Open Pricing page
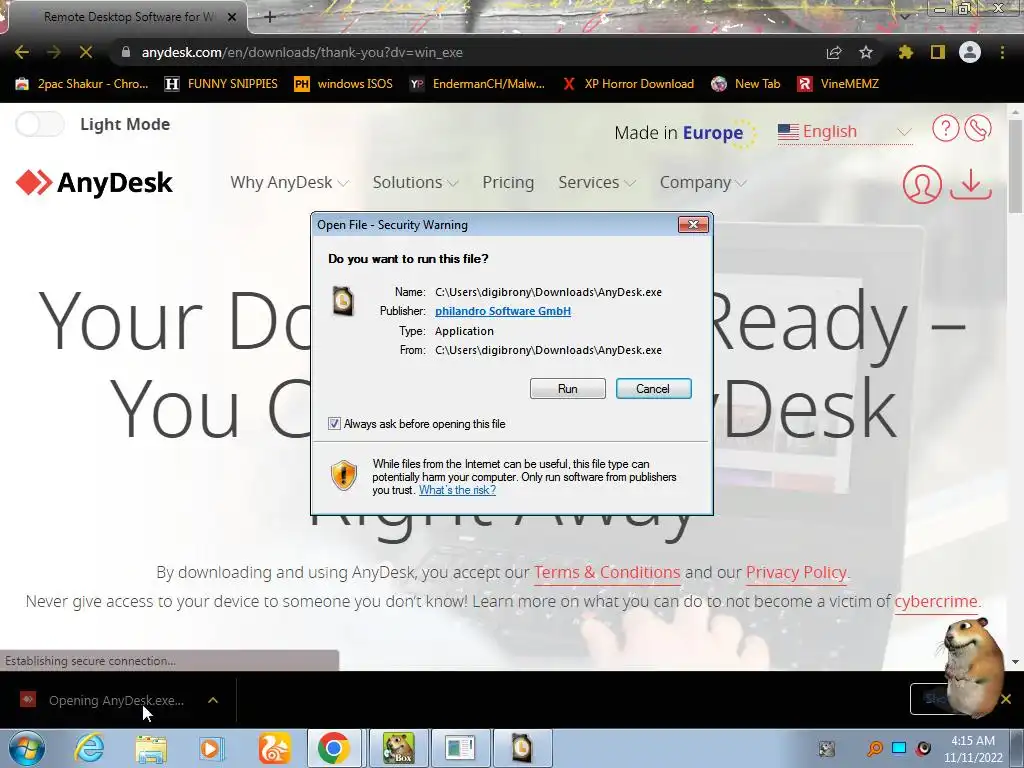Image resolution: width=1024 pixels, height=768 pixels. pos(508,183)
